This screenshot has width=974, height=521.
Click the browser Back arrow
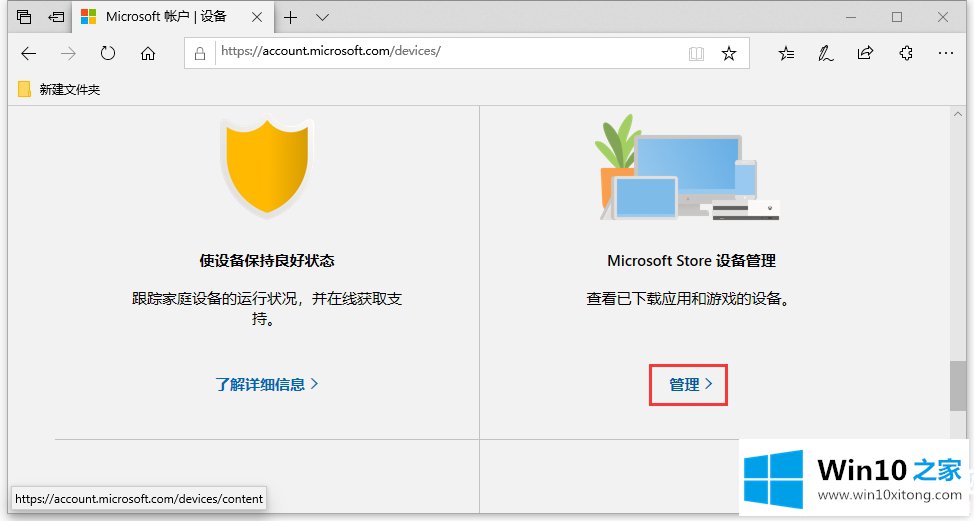[x=29, y=54]
